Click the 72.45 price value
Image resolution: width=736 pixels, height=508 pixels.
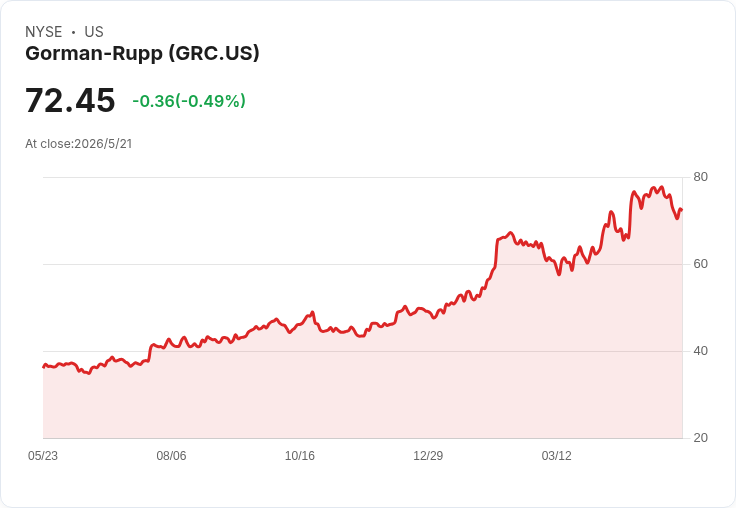[70, 100]
